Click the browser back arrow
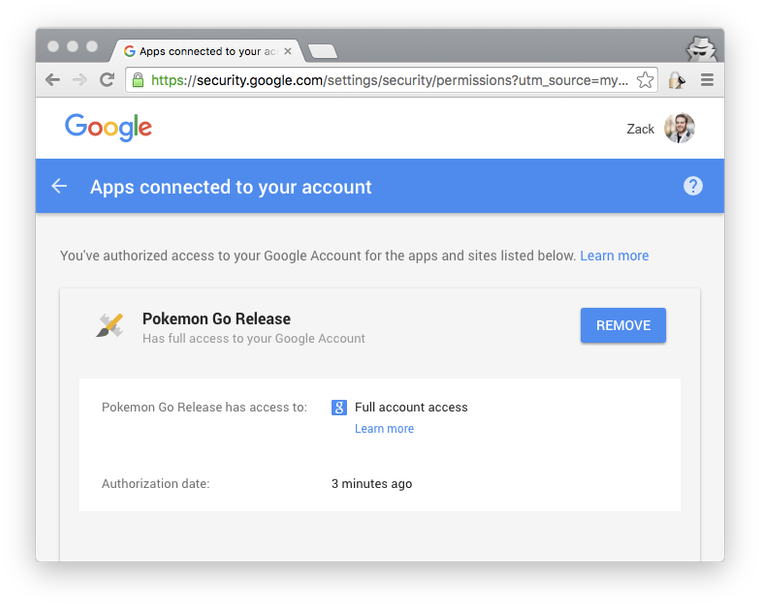The height and width of the screenshot is (604, 759). pos(53,80)
